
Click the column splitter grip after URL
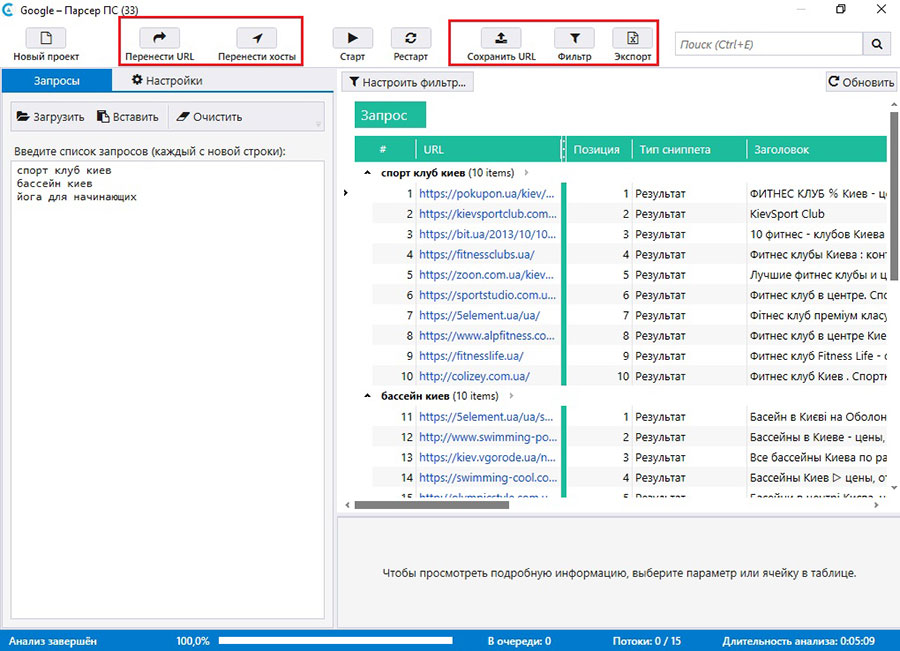coord(564,149)
